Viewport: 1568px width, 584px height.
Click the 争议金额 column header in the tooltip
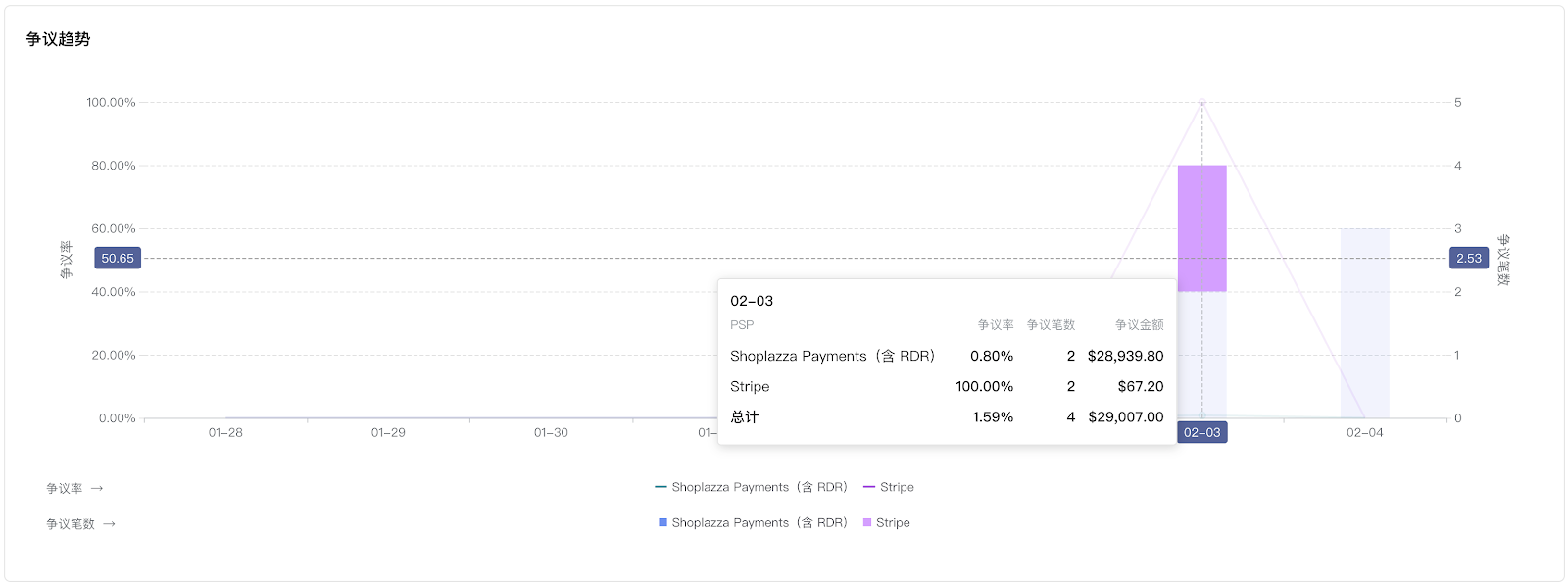pos(1139,325)
